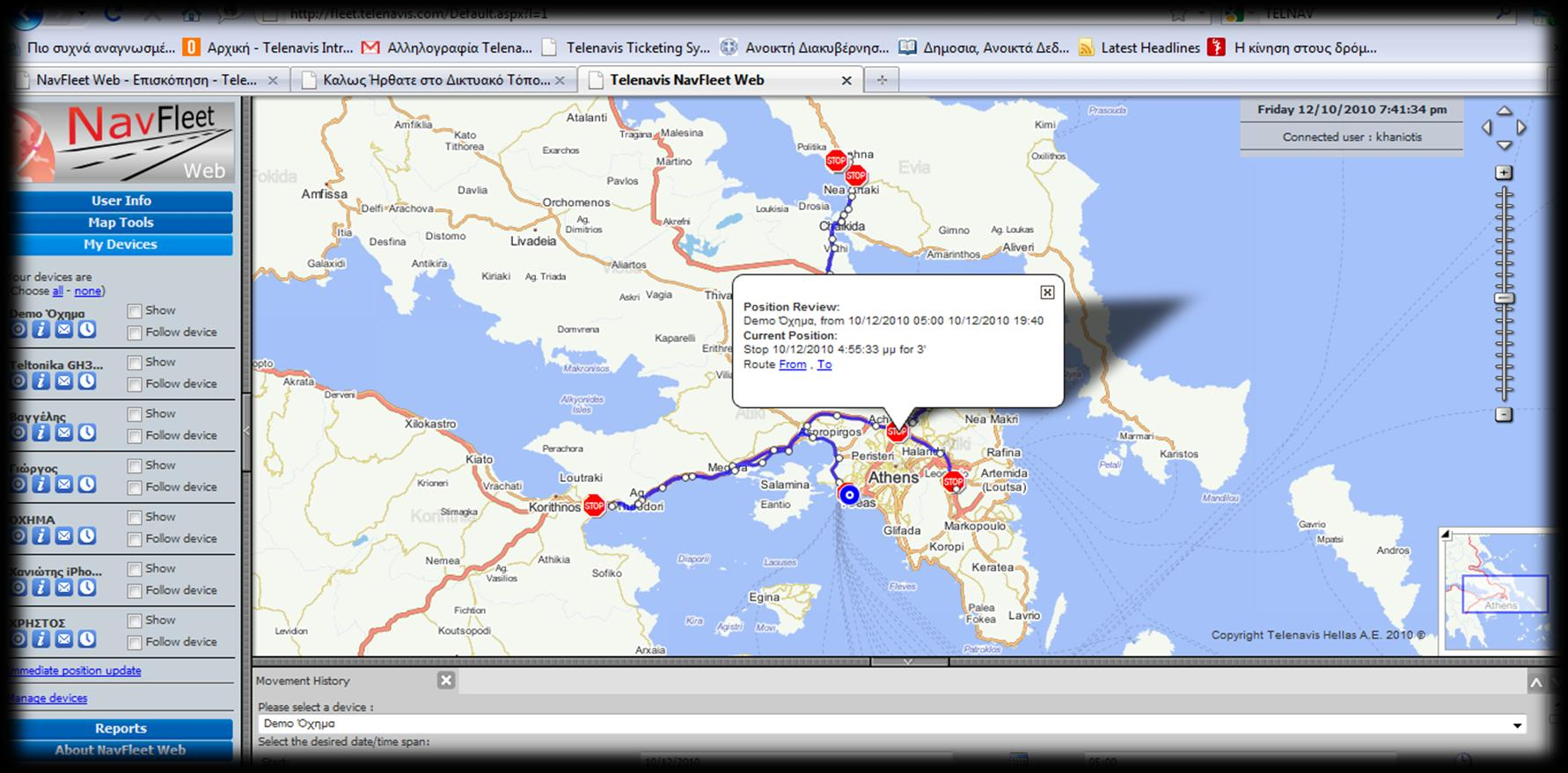1568x773 pixels.
Task: Open the info icon for Χανιώτης iPho
Action: tap(40, 587)
